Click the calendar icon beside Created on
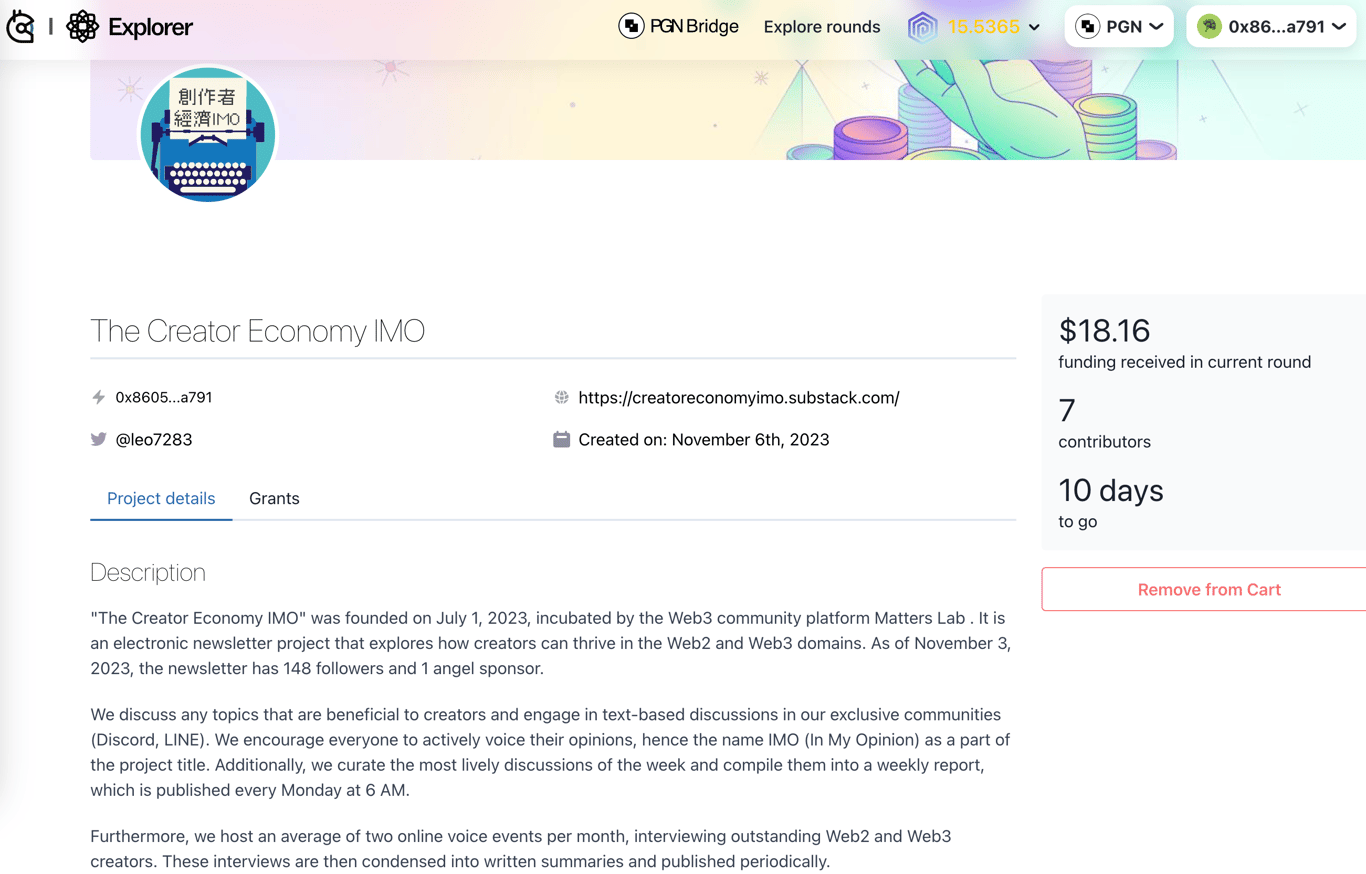Image resolution: width=1366 pixels, height=874 pixels. pyautogui.click(x=561, y=439)
